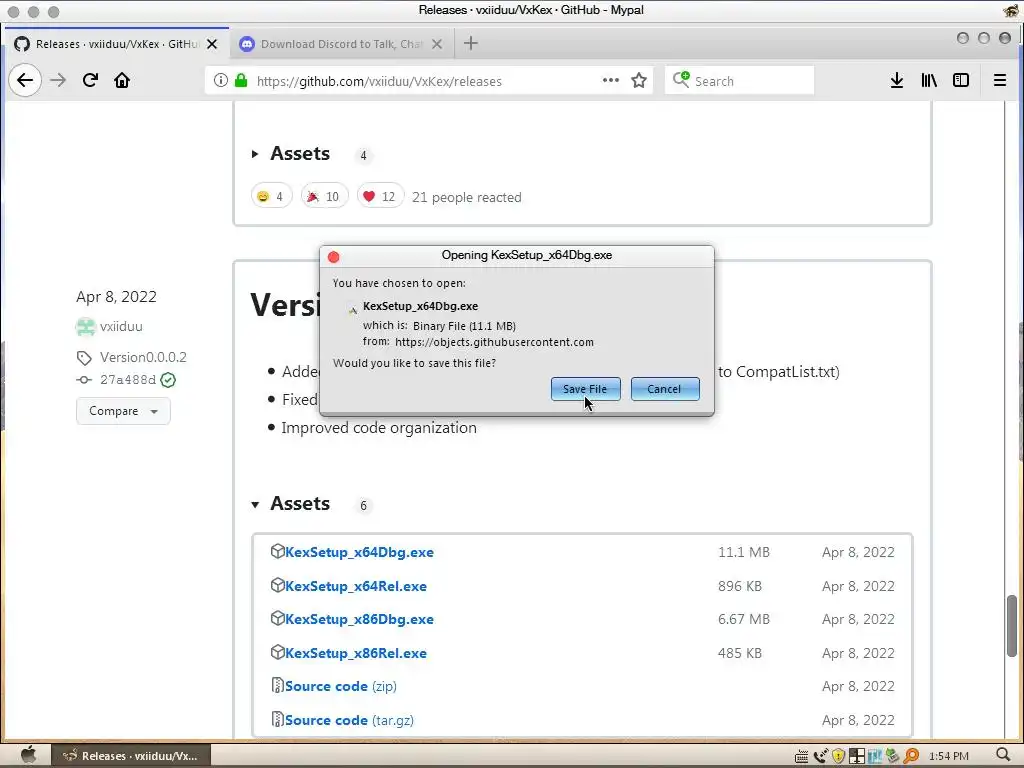The width and height of the screenshot is (1024, 768).
Task: Click the address bar URL field
Action: tap(426, 81)
